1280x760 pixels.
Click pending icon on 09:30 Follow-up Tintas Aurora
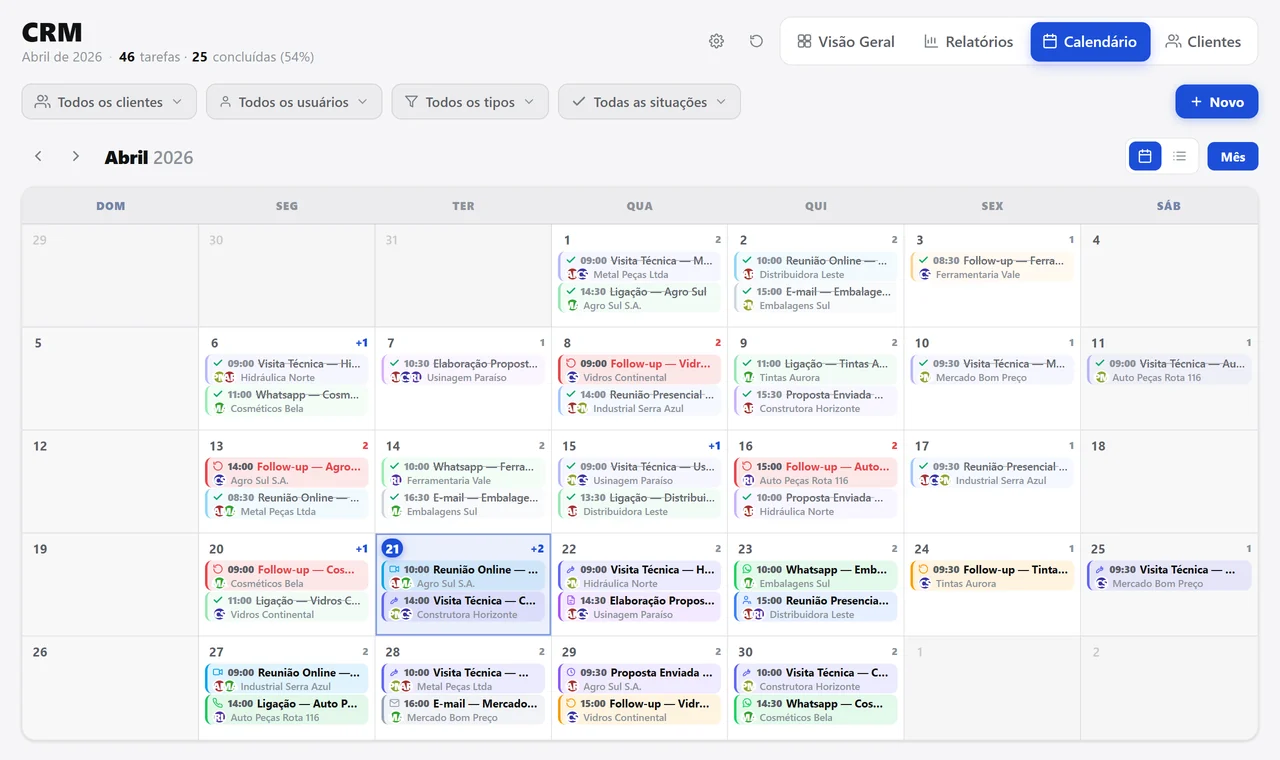(924, 570)
